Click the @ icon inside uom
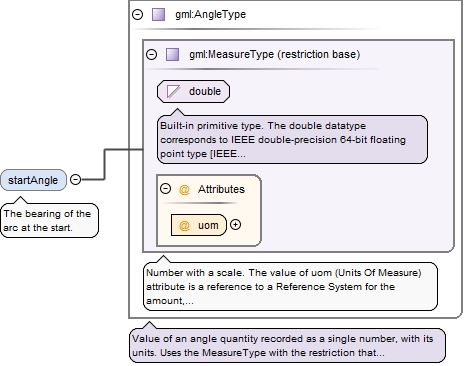The width and height of the screenshot is (464, 366). coord(184,225)
